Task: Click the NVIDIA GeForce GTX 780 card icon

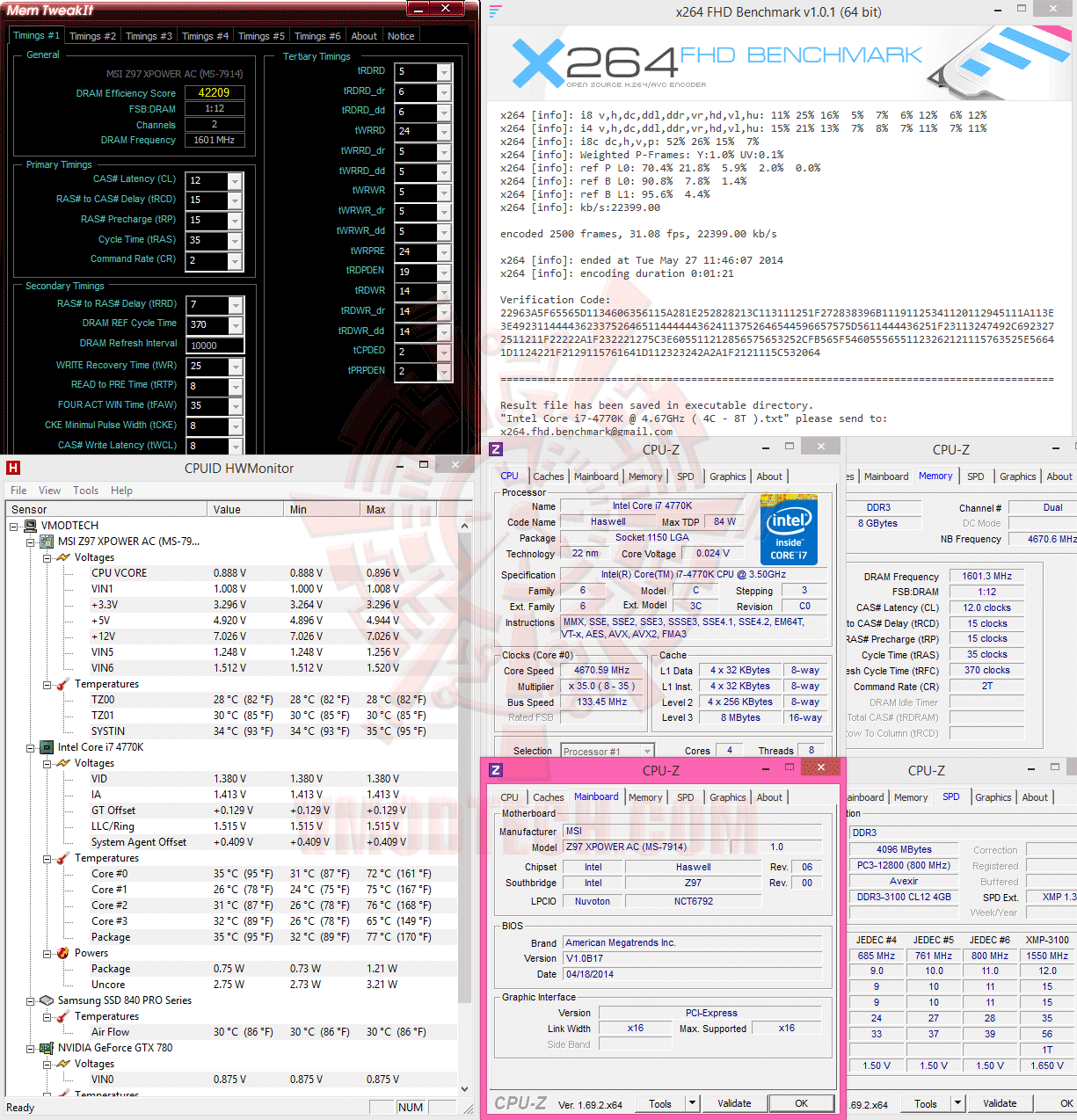Action: click(x=47, y=1048)
